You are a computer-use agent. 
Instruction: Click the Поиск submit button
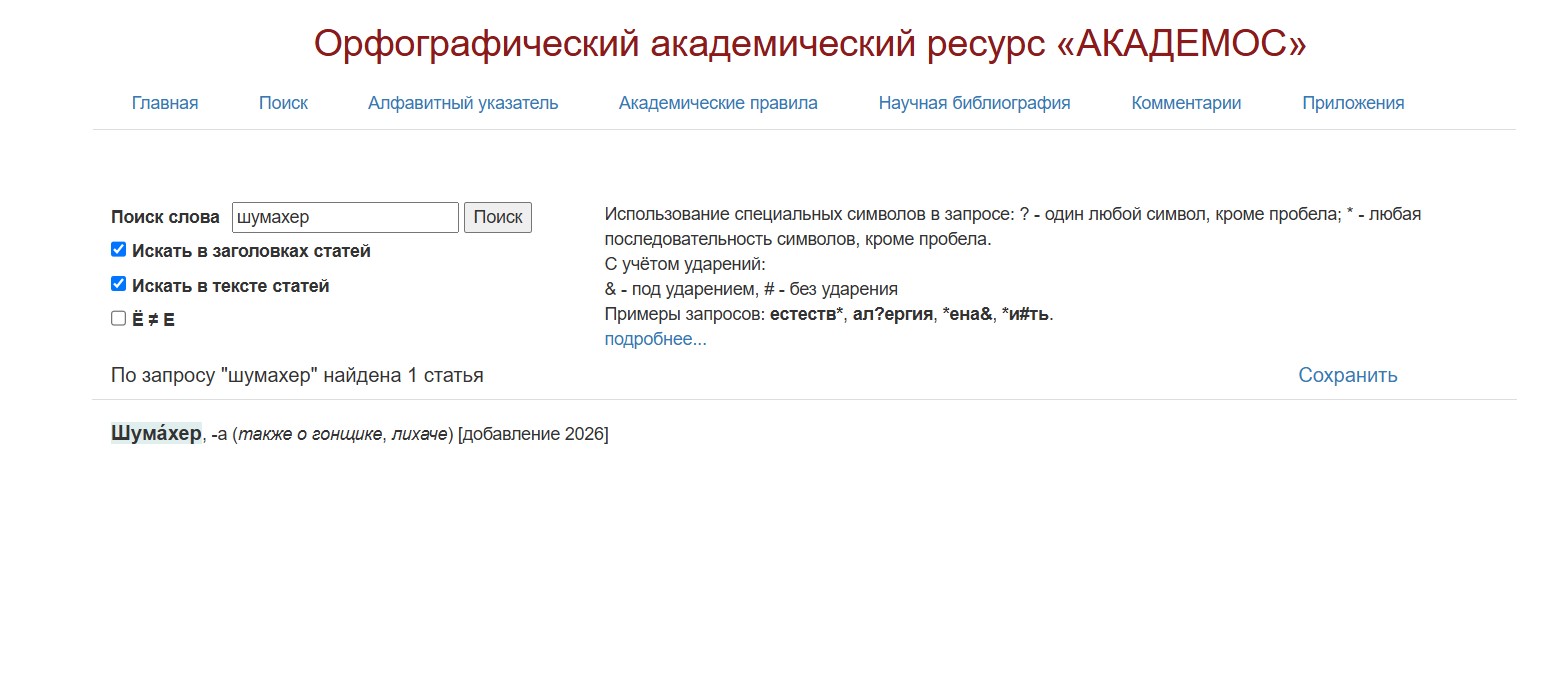coord(498,217)
